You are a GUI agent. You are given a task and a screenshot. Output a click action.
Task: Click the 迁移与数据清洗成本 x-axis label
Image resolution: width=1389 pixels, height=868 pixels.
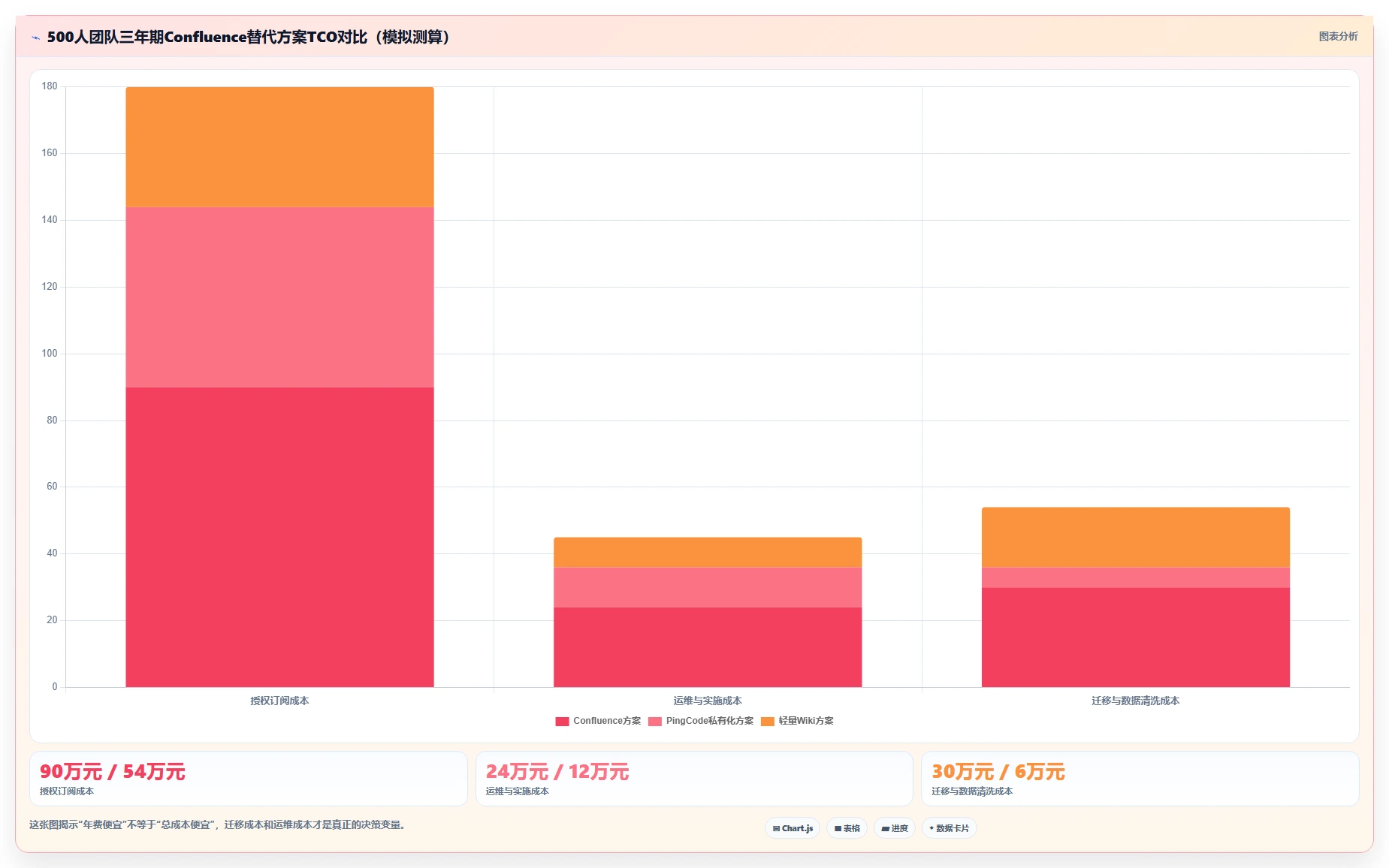pos(1136,701)
